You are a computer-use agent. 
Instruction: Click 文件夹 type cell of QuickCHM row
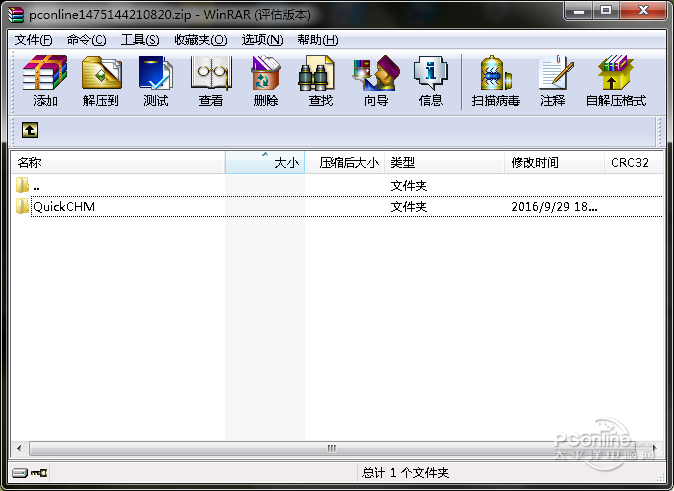coord(409,207)
